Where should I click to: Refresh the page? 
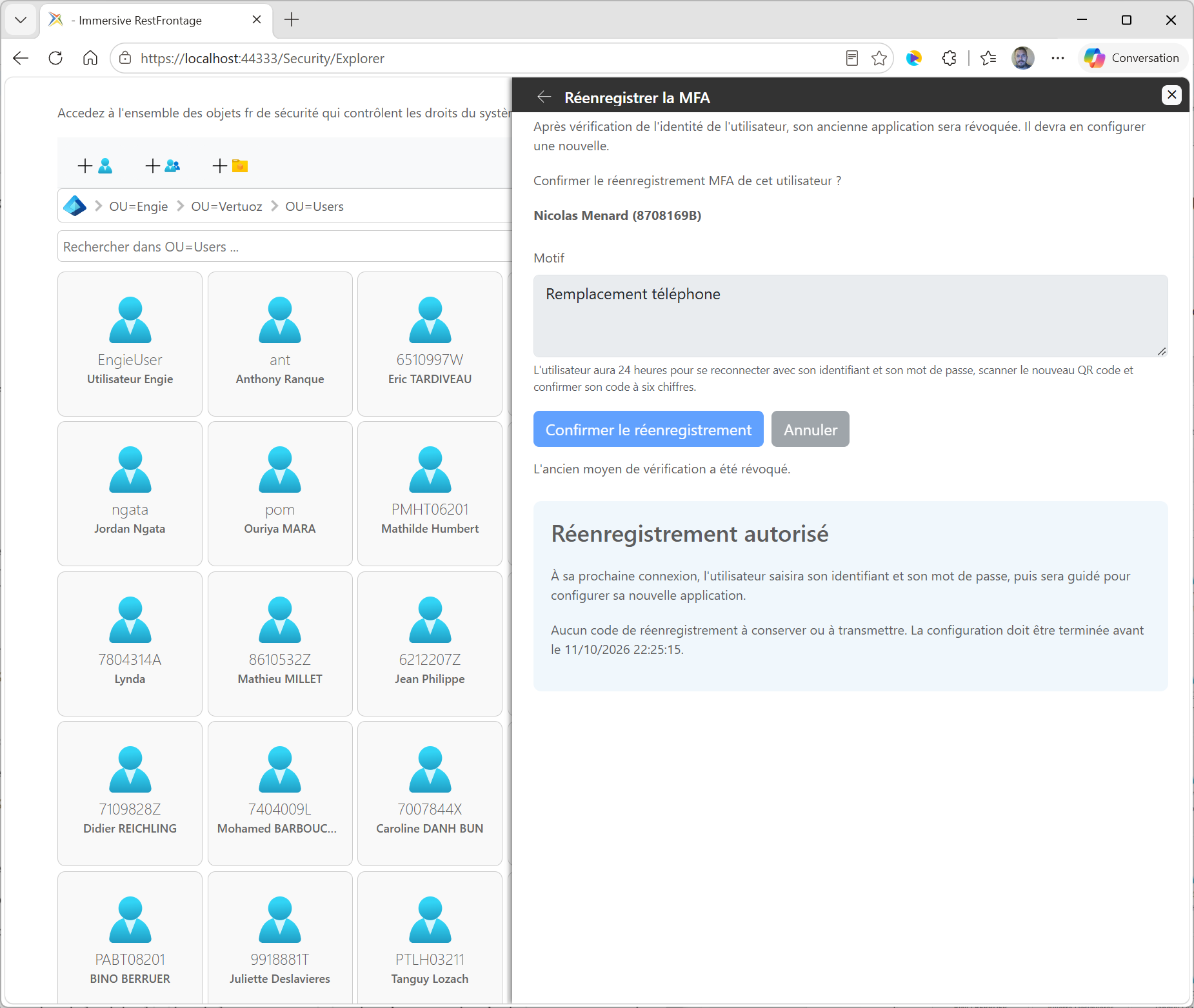click(55, 58)
